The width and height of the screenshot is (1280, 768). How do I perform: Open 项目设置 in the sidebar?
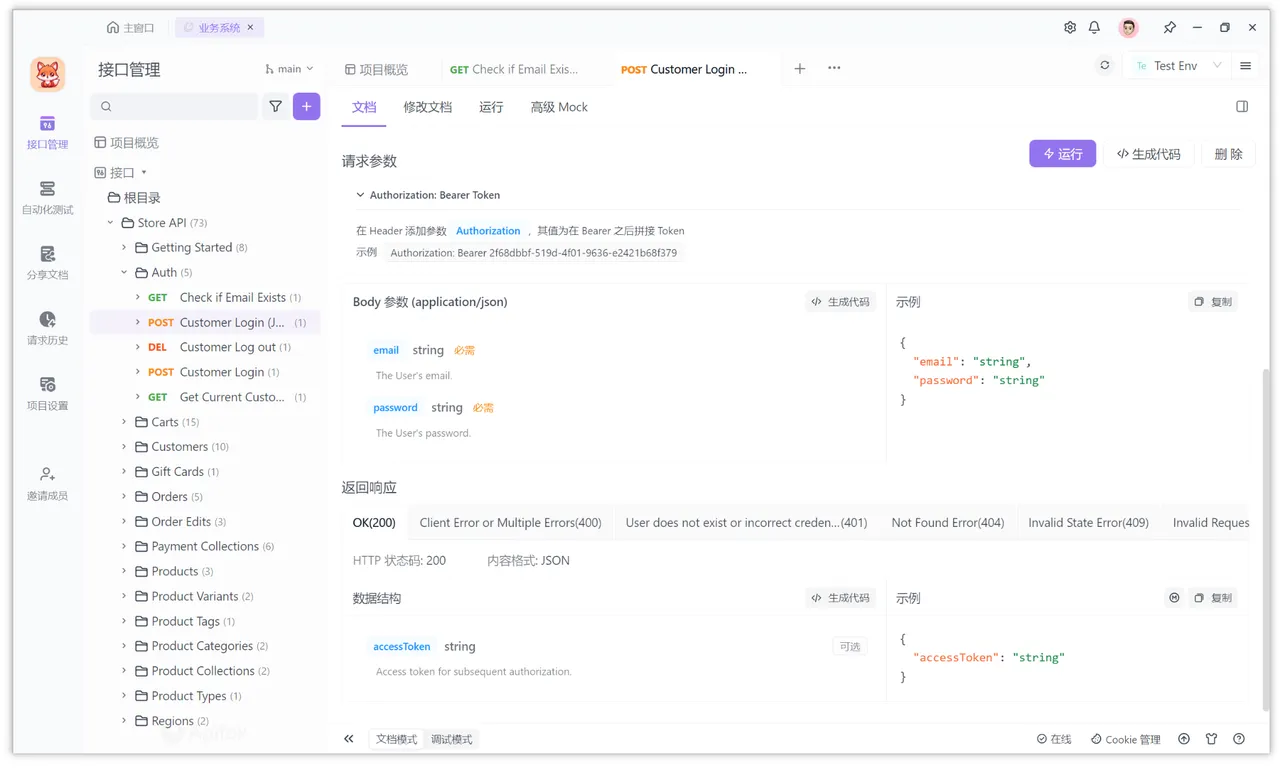pyautogui.click(x=47, y=392)
